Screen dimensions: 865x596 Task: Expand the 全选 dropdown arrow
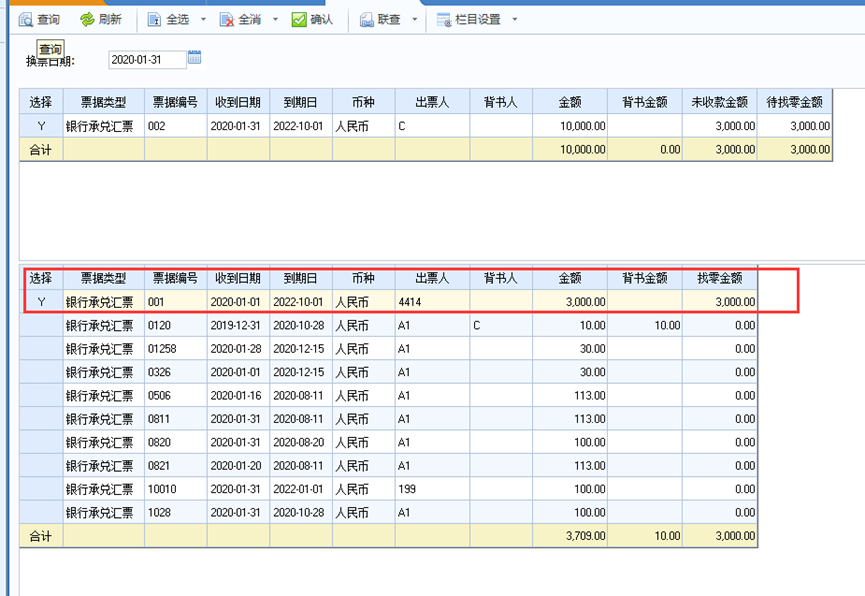pyautogui.click(x=203, y=20)
